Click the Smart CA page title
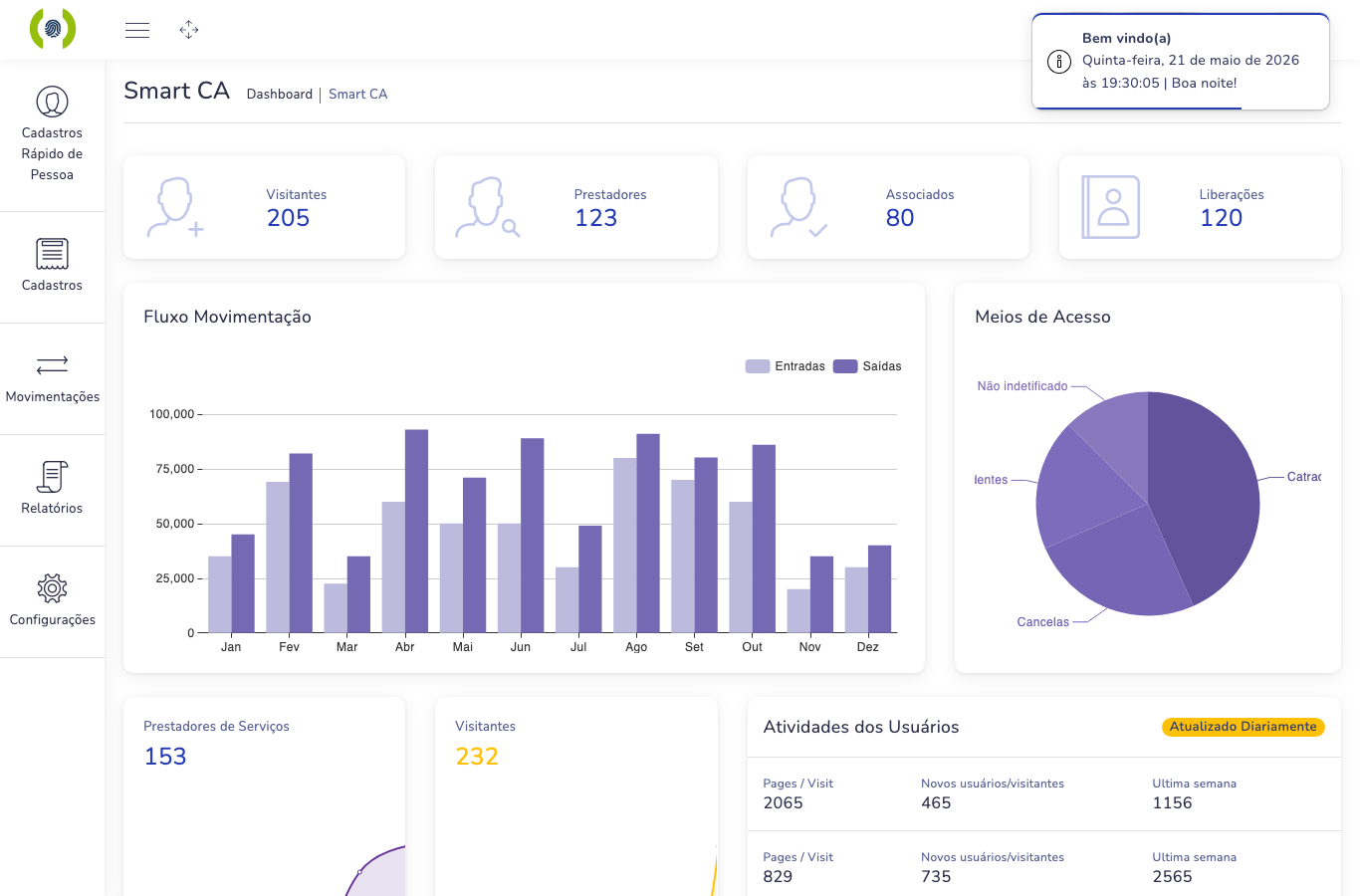 click(x=176, y=91)
